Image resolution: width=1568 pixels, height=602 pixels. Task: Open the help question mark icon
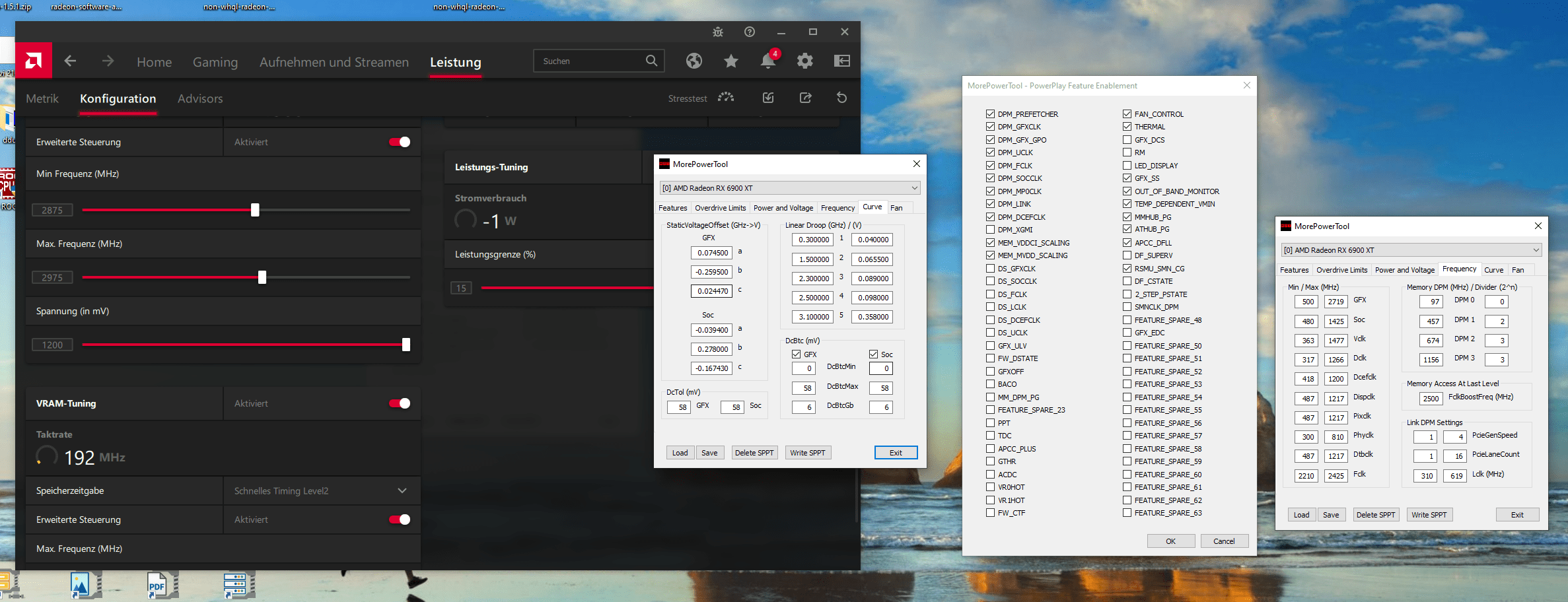click(750, 32)
